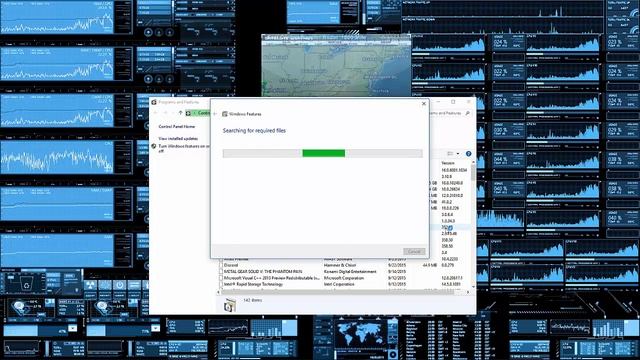Open the blue Help icon

click(469, 153)
